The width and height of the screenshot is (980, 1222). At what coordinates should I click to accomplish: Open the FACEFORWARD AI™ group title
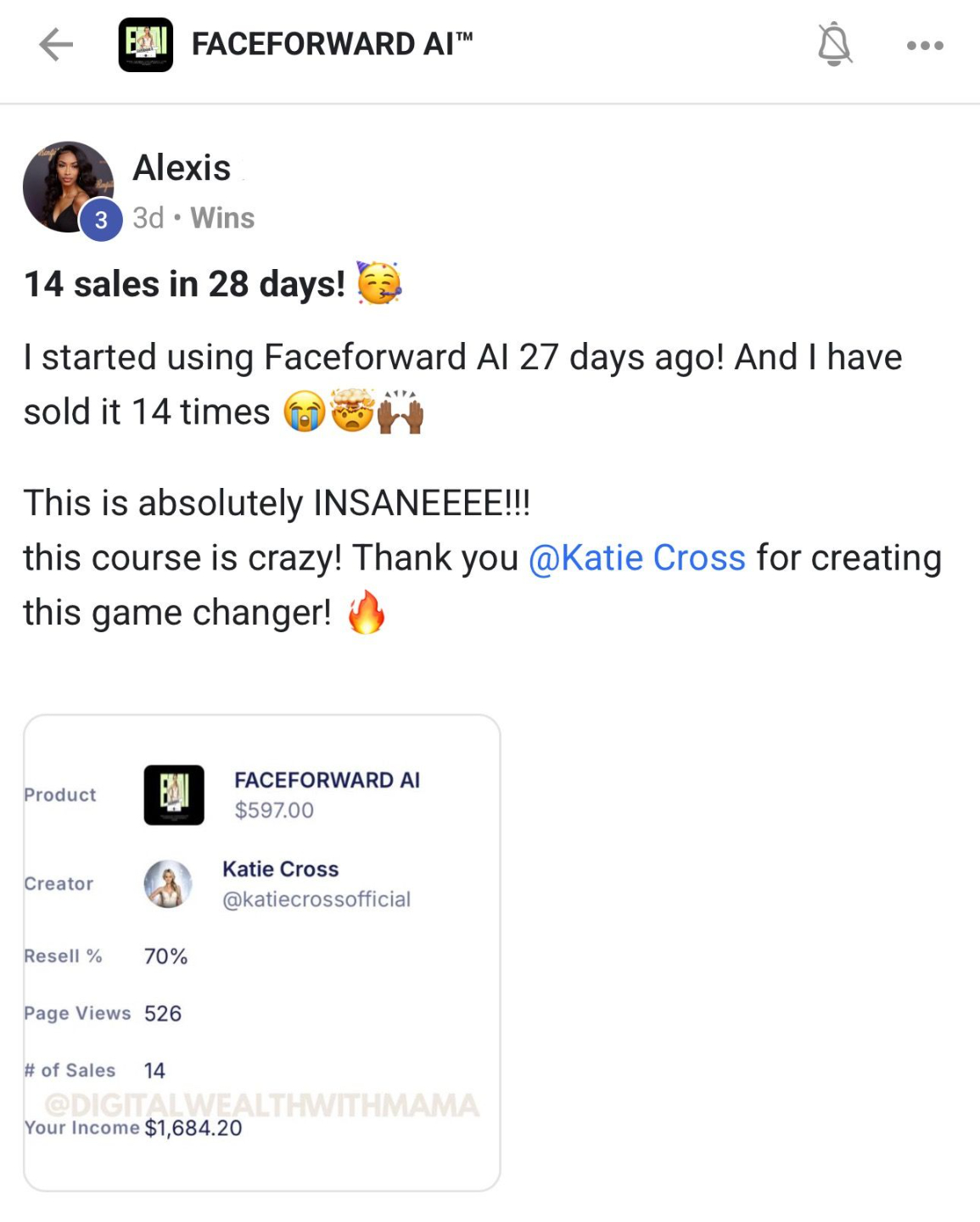pos(332,44)
